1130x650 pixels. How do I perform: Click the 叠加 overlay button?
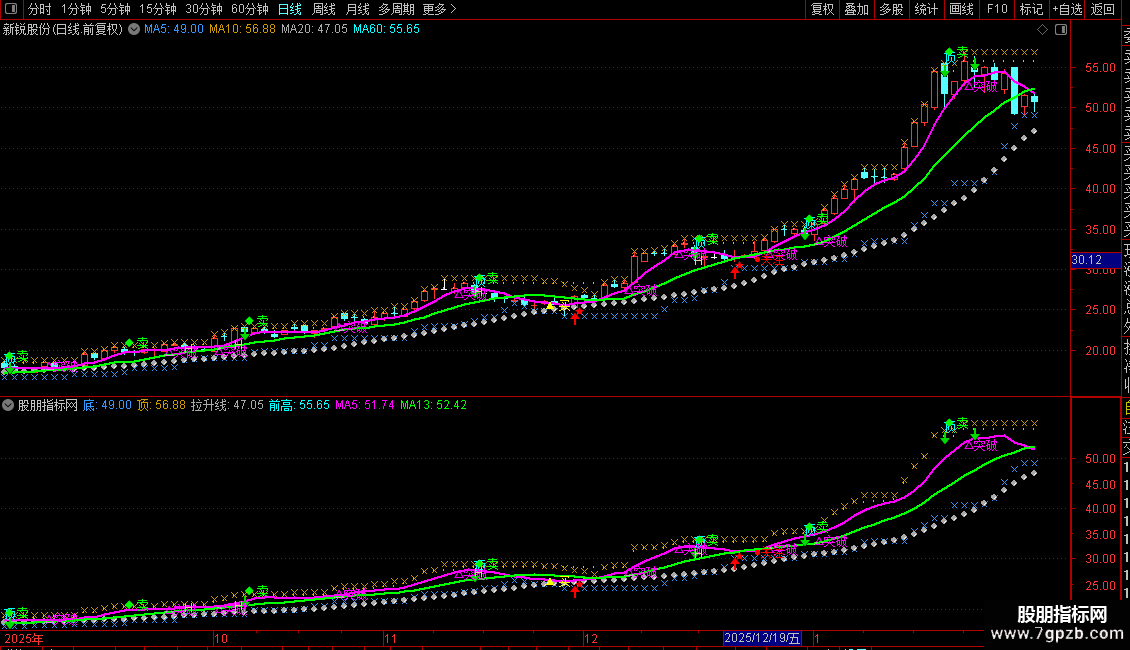857,9
